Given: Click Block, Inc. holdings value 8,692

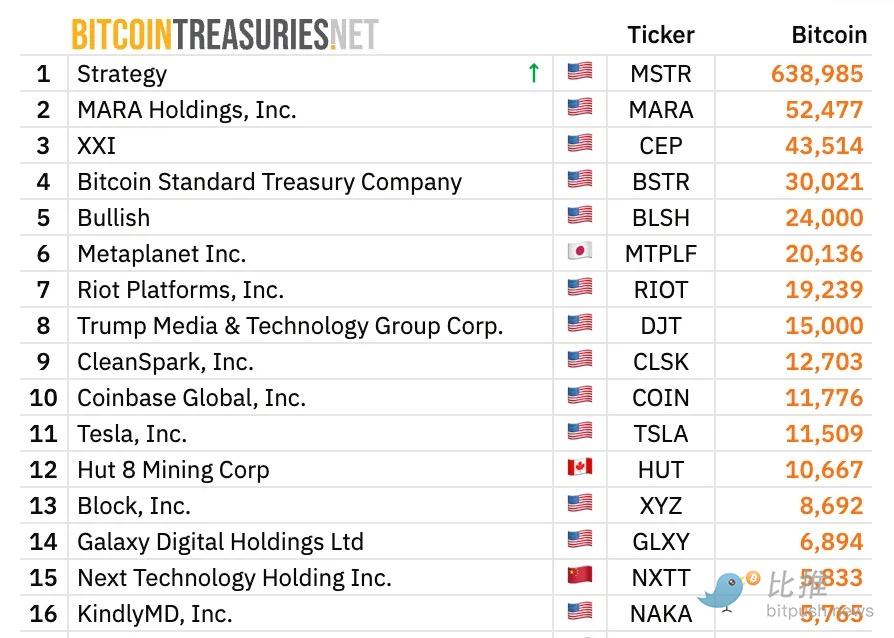Looking at the screenshot, I should point(830,506).
